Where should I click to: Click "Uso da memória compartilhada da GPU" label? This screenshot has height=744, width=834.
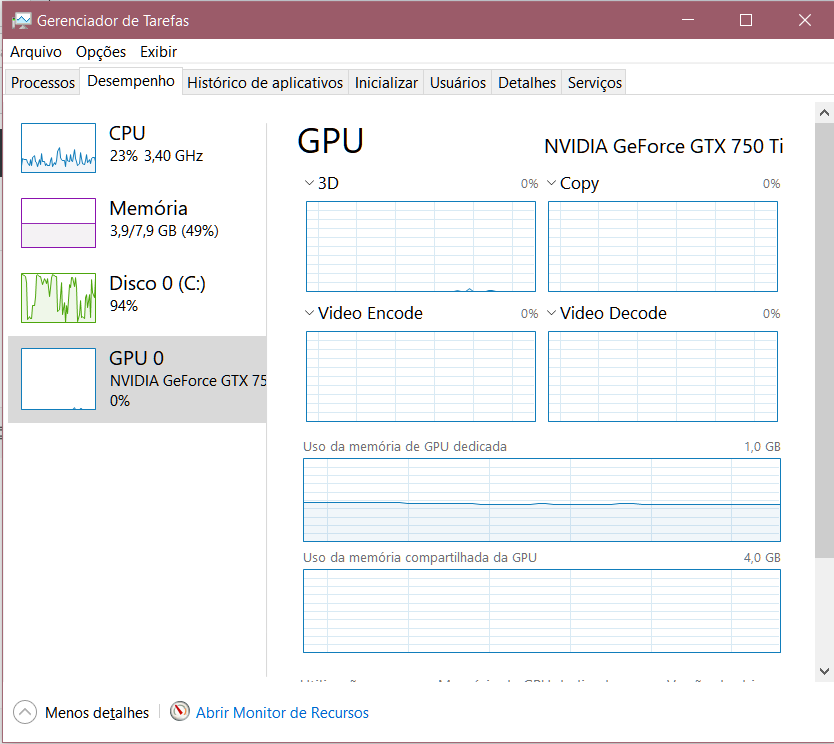point(420,557)
